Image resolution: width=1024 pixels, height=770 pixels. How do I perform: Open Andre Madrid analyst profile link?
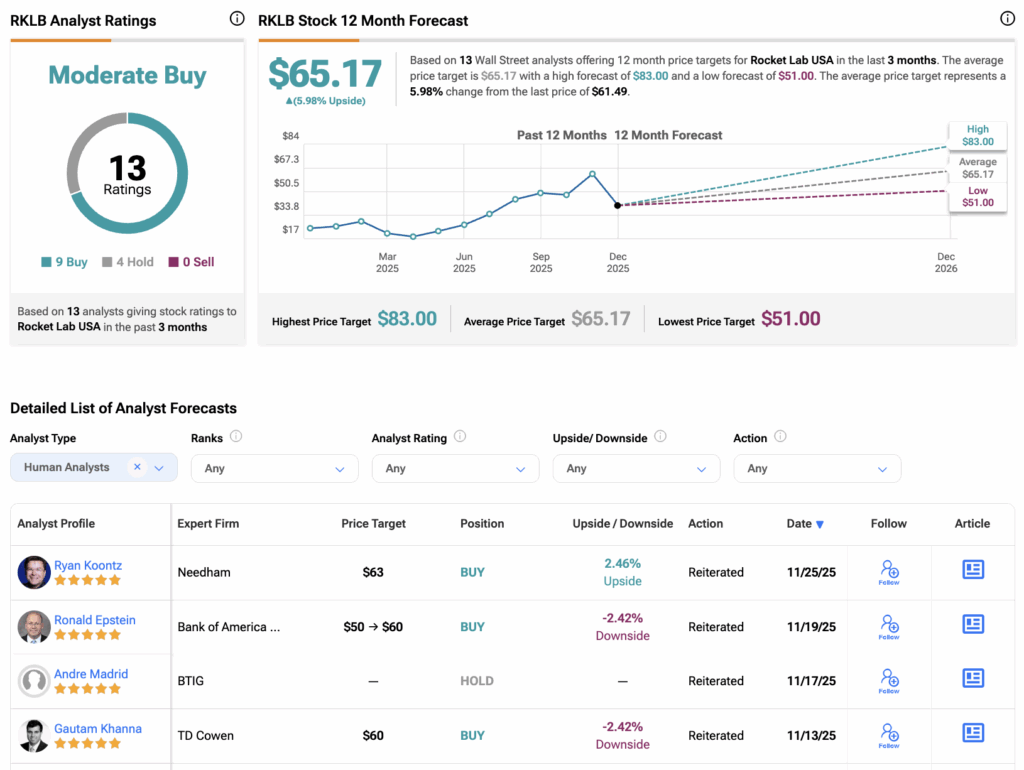(91, 674)
